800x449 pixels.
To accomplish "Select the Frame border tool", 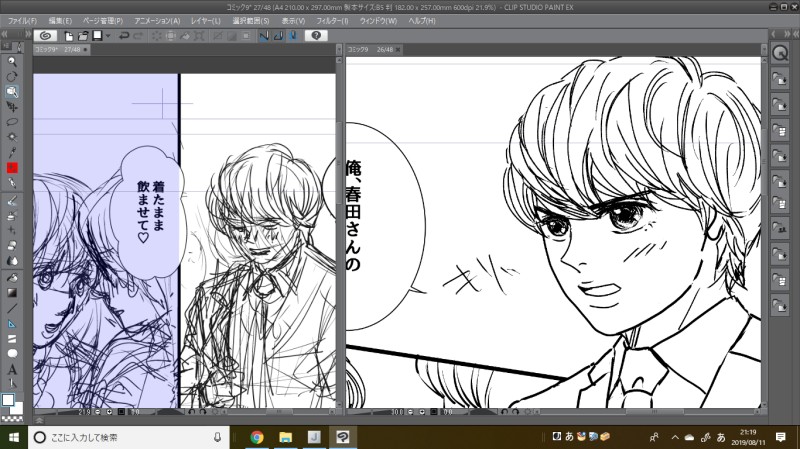I will [12, 339].
